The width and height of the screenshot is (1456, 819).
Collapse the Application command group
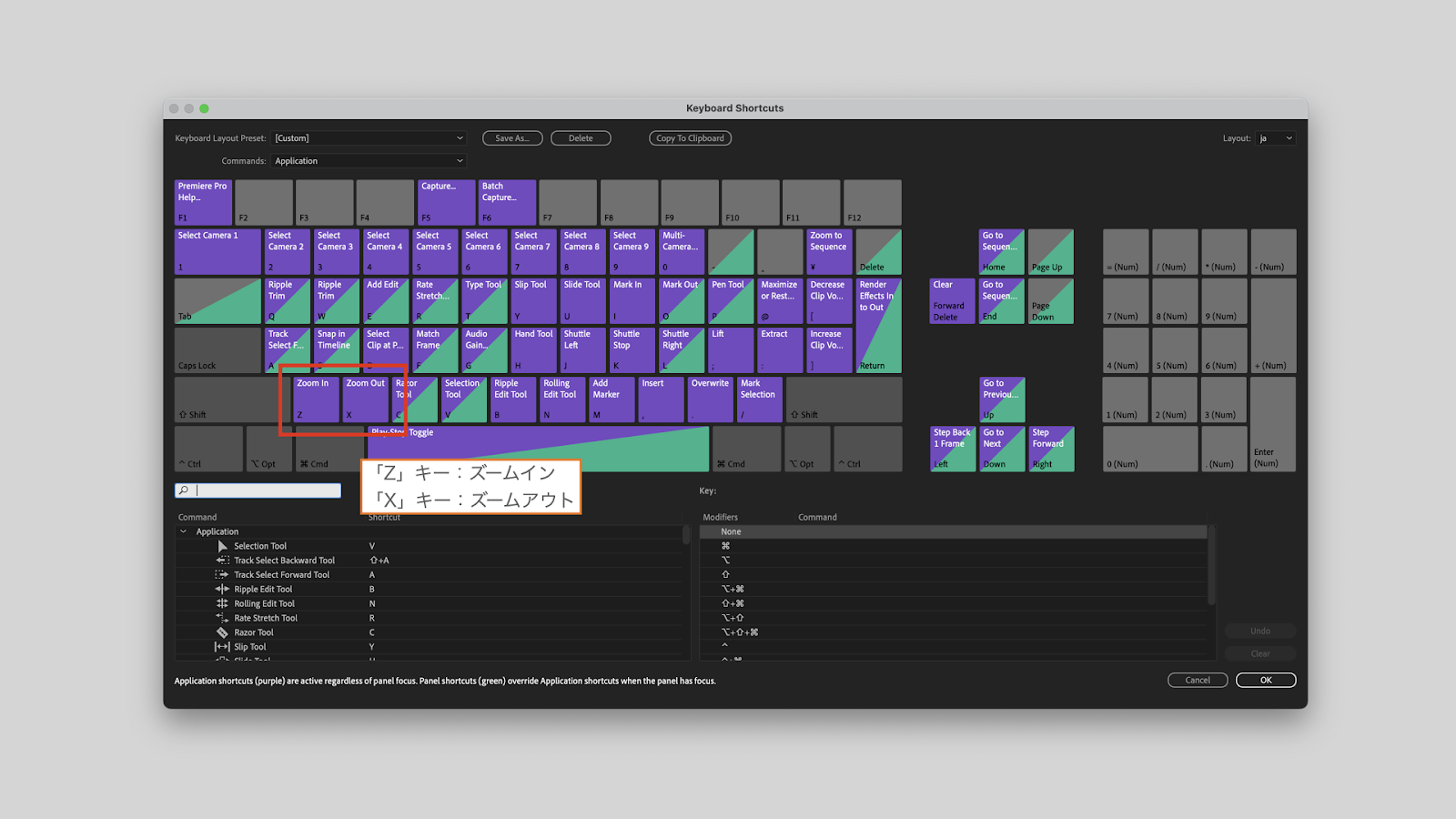pyautogui.click(x=184, y=531)
